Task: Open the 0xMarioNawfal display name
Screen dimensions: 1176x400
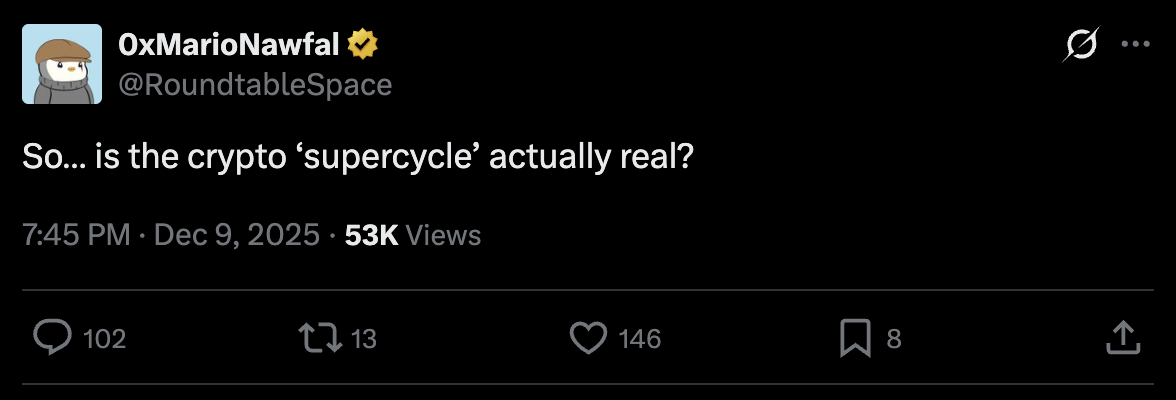Action: [x=230, y=45]
